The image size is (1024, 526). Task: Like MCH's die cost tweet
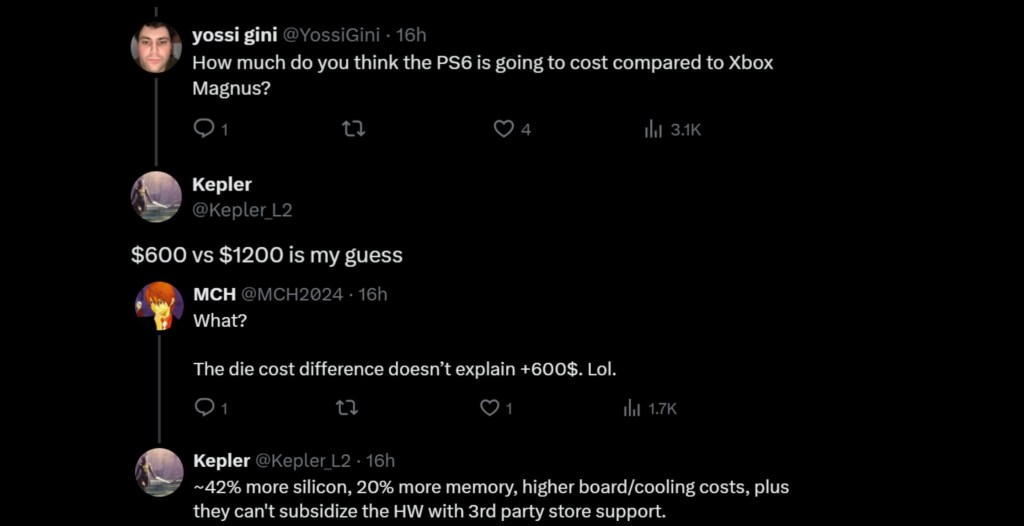pyautogui.click(x=490, y=408)
